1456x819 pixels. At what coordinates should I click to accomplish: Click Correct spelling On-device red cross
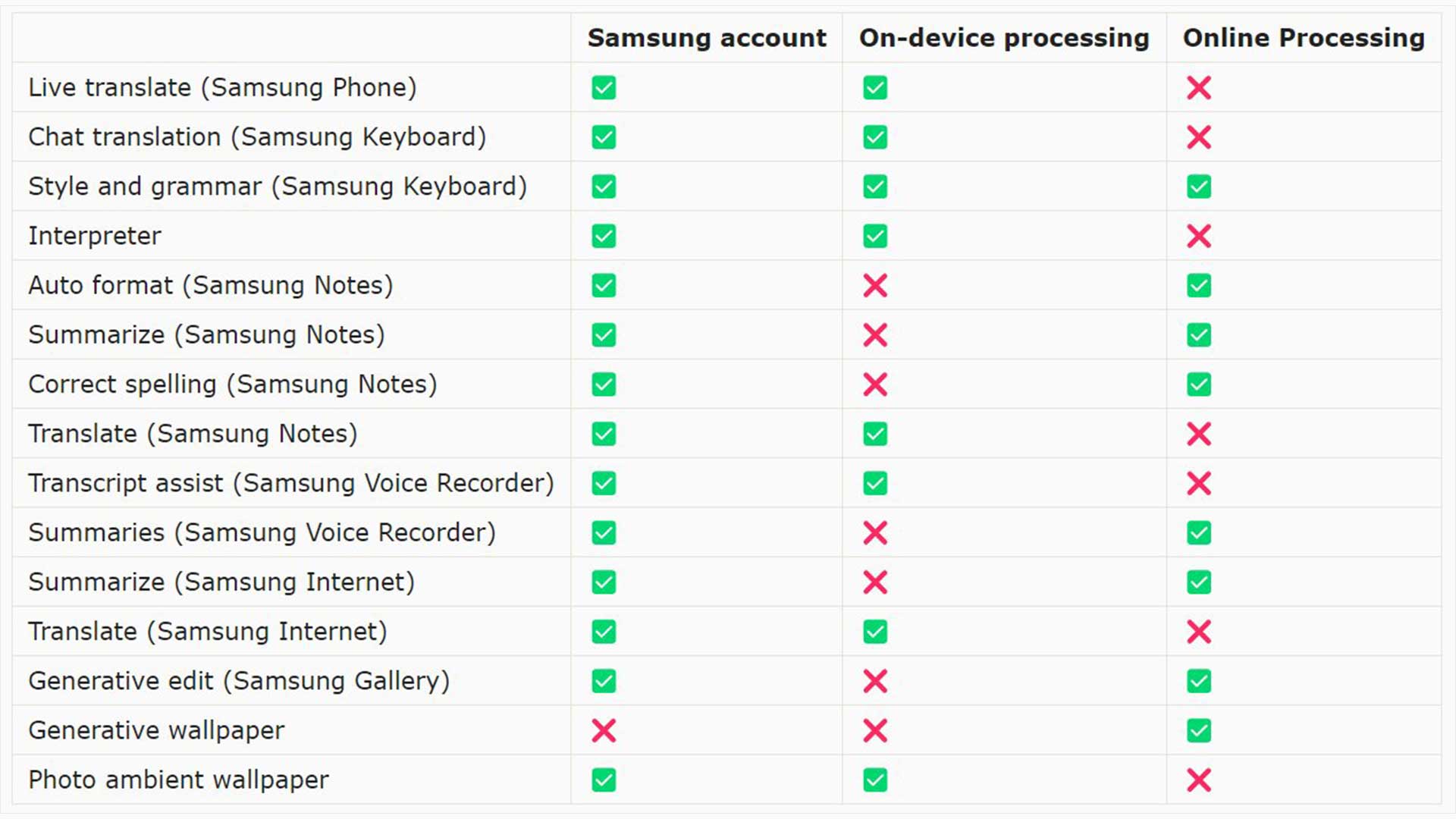click(874, 384)
